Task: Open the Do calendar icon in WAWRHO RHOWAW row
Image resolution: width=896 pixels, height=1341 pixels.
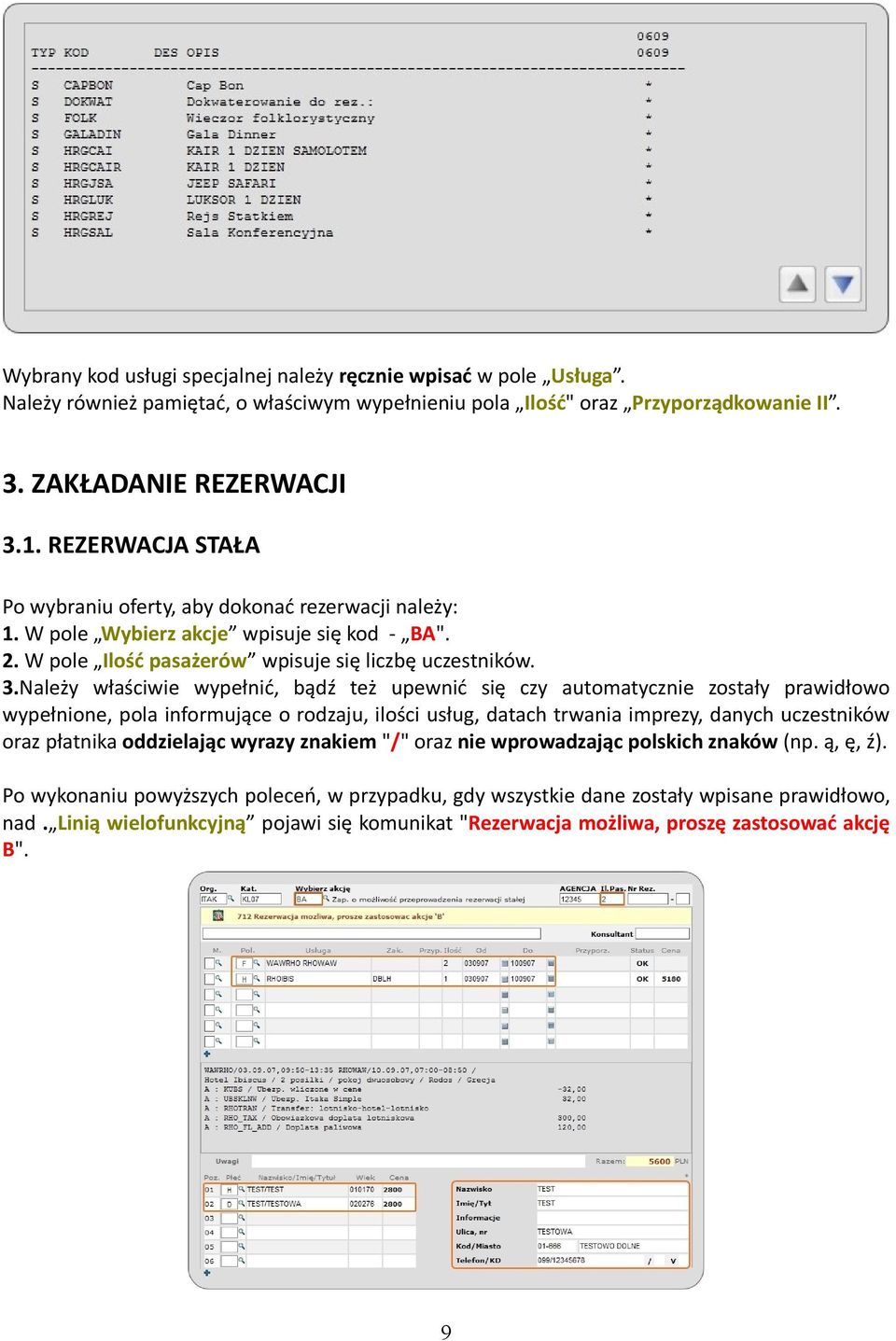Action: (551, 963)
